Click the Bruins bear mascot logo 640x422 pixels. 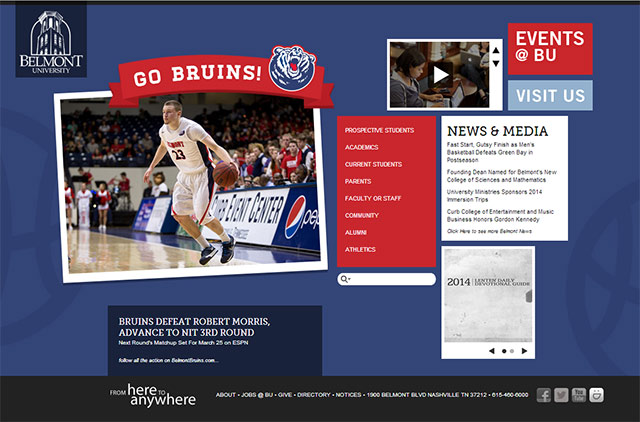293,68
